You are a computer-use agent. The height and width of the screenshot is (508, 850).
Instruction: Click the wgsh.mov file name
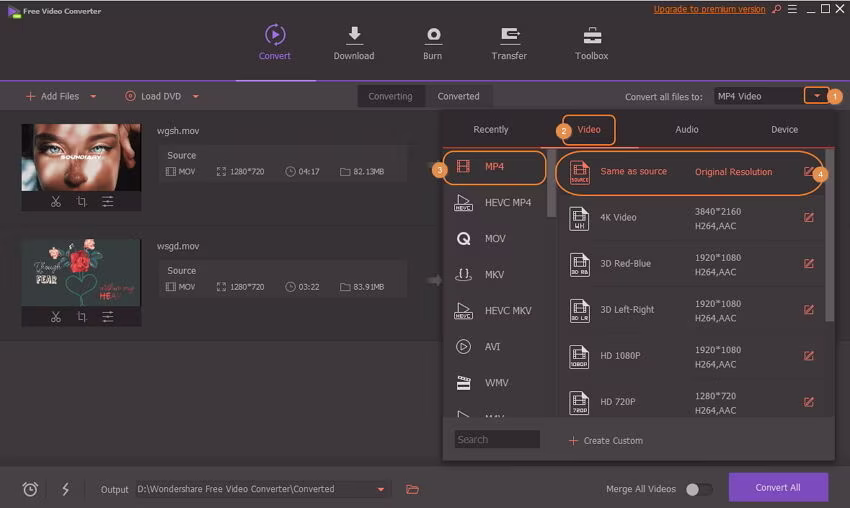click(178, 131)
